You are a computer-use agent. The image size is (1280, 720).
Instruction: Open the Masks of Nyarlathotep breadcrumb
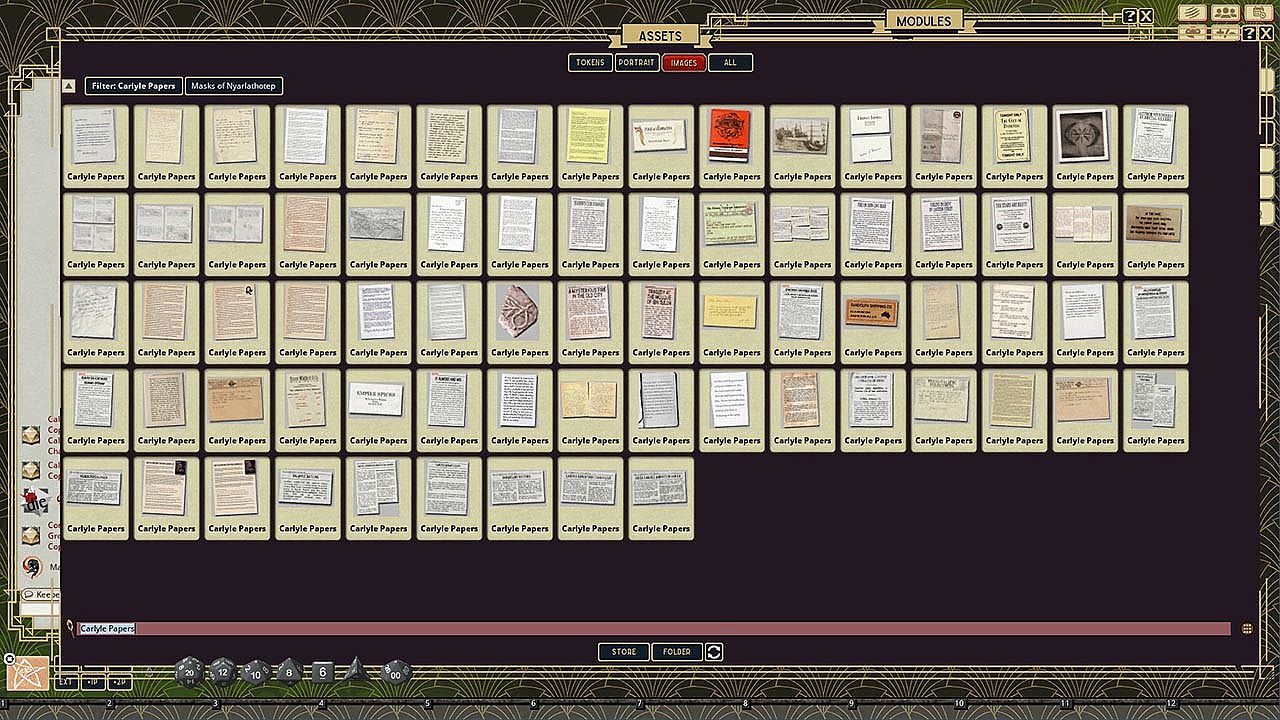(x=234, y=86)
